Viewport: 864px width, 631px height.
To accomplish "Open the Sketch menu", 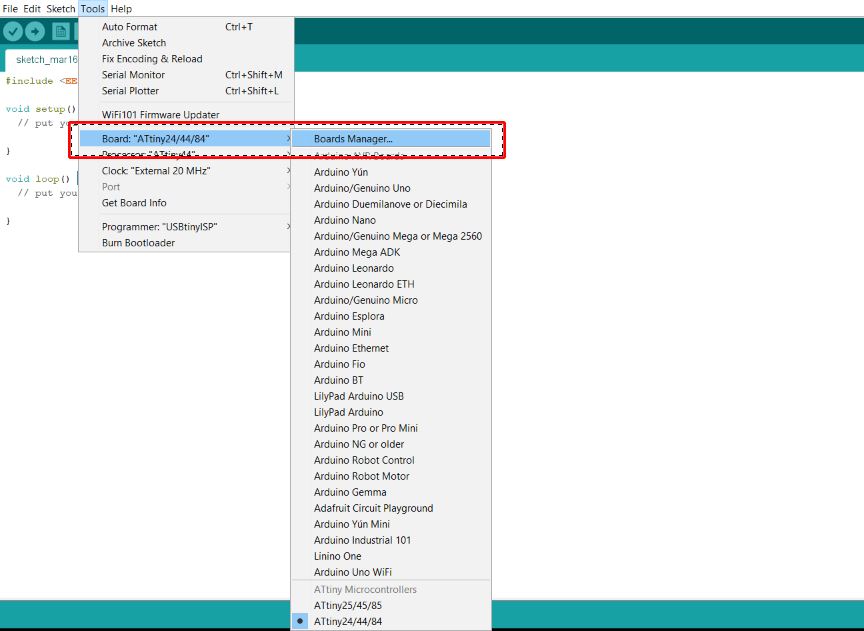I will pos(61,9).
